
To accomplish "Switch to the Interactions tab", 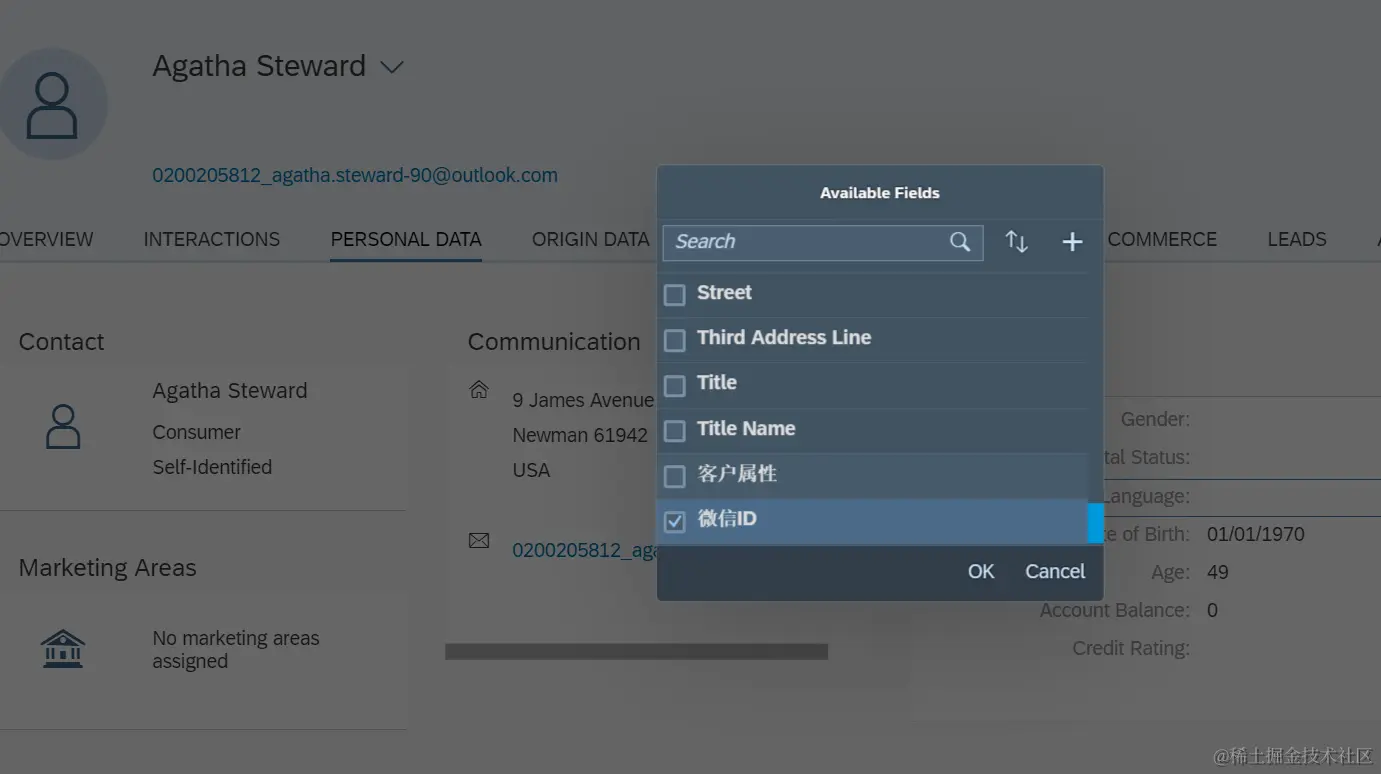I will click(211, 239).
